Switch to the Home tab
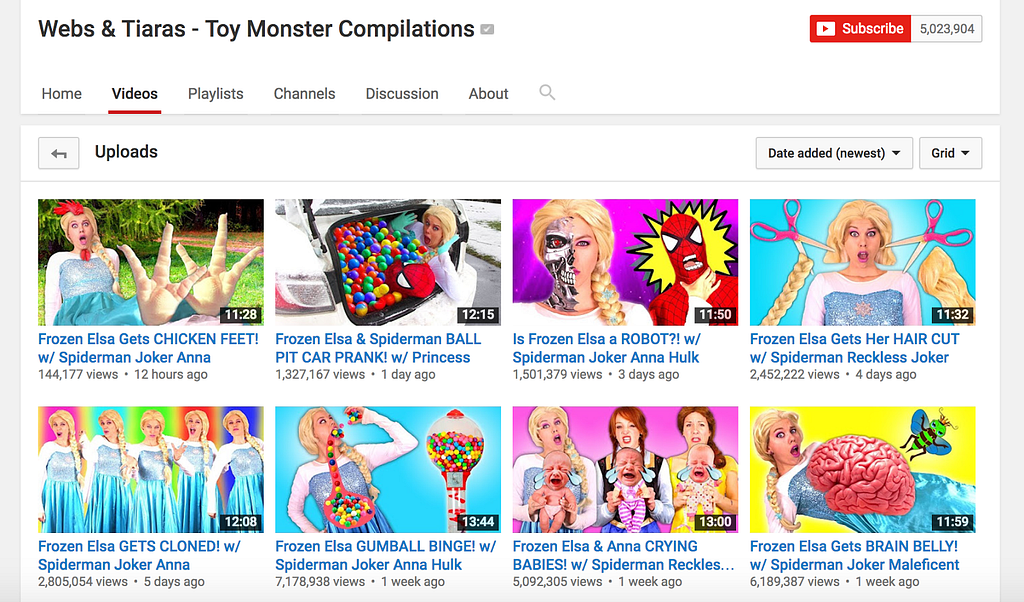 (61, 94)
